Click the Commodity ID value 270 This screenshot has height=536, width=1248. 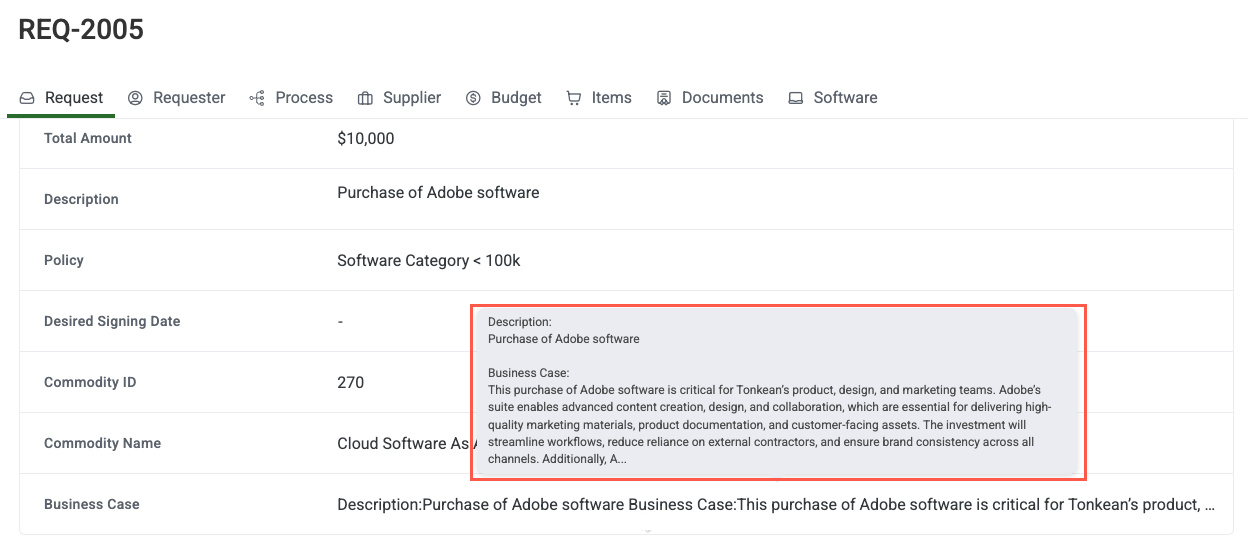[x=351, y=383]
